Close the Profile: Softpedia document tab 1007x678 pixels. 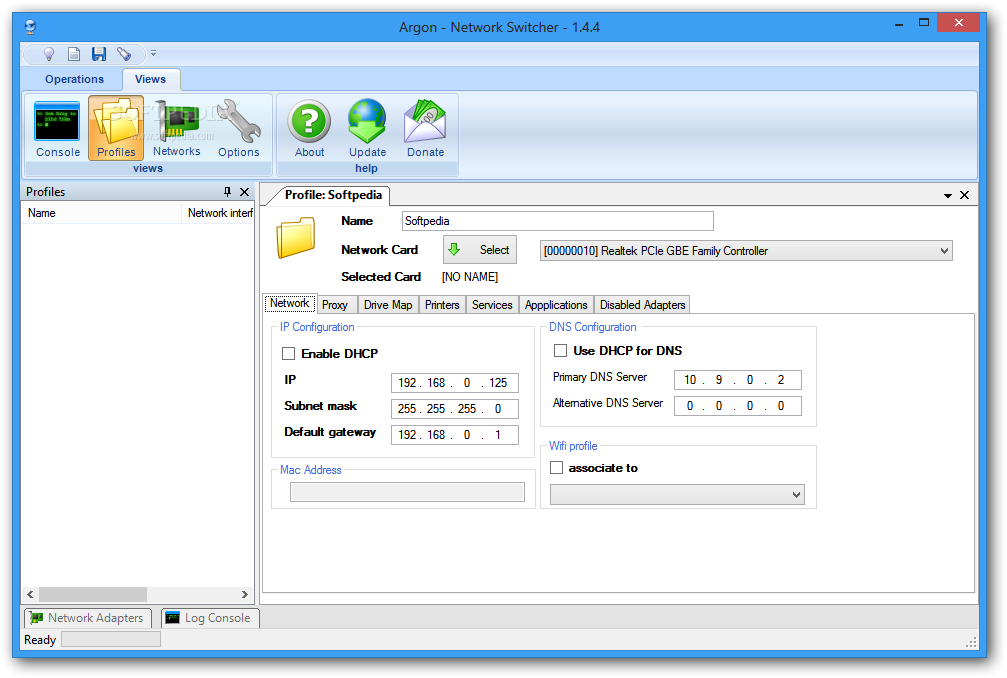[x=964, y=195]
